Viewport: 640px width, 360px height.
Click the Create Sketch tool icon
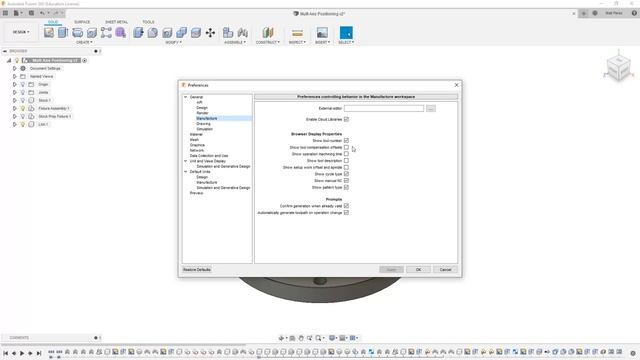pyautogui.click(x=49, y=32)
